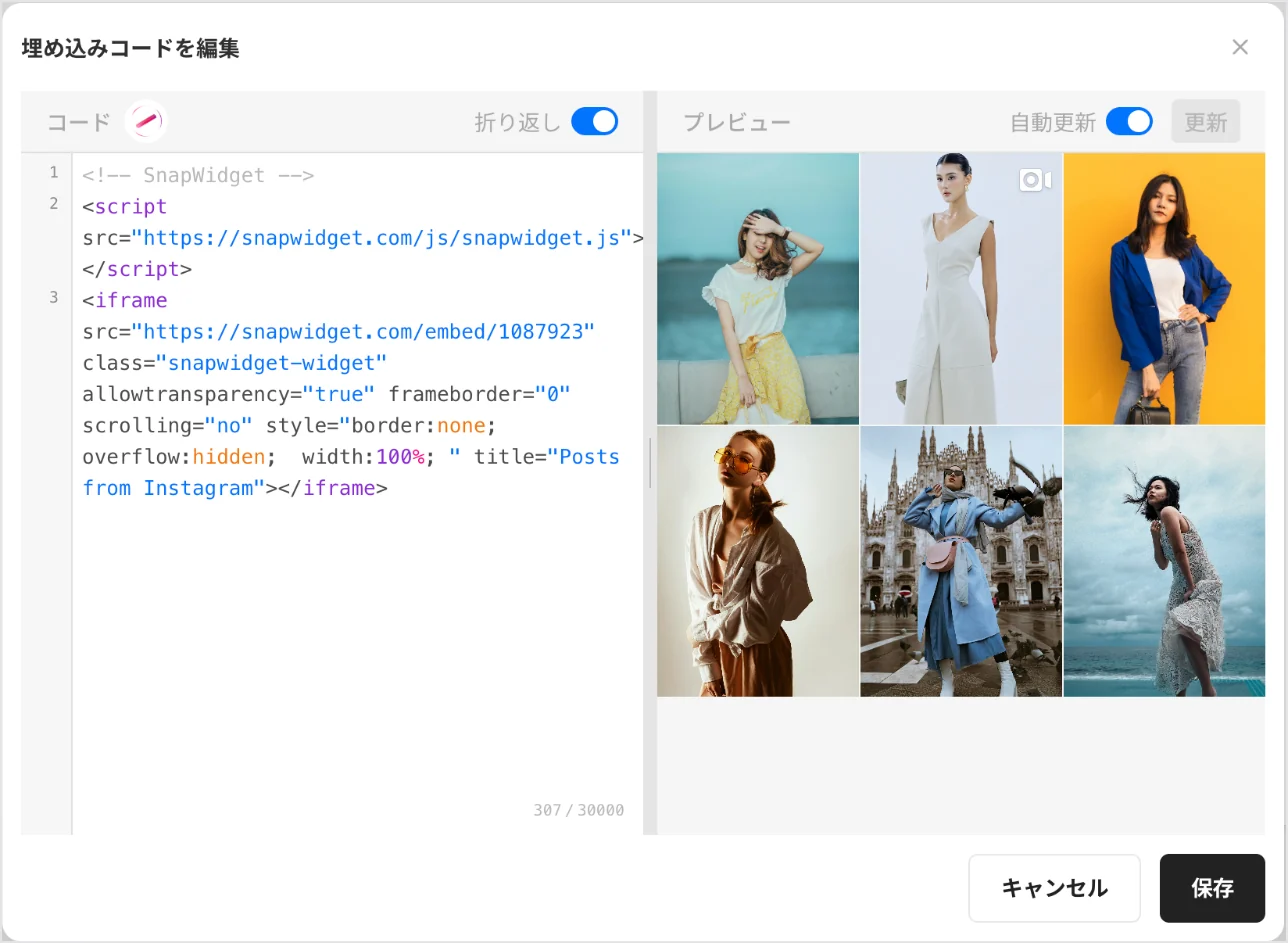The width and height of the screenshot is (1288, 943).
Task: Open the seaside dress woman thumbnail
Action: pyautogui.click(x=1164, y=562)
